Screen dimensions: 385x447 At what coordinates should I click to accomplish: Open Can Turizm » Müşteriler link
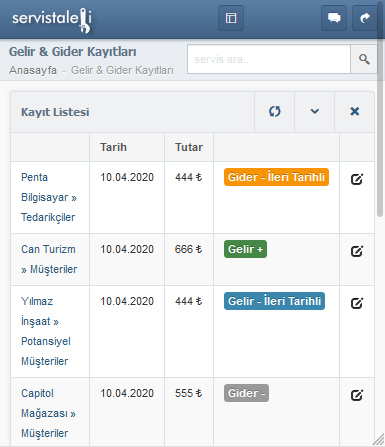point(49,259)
